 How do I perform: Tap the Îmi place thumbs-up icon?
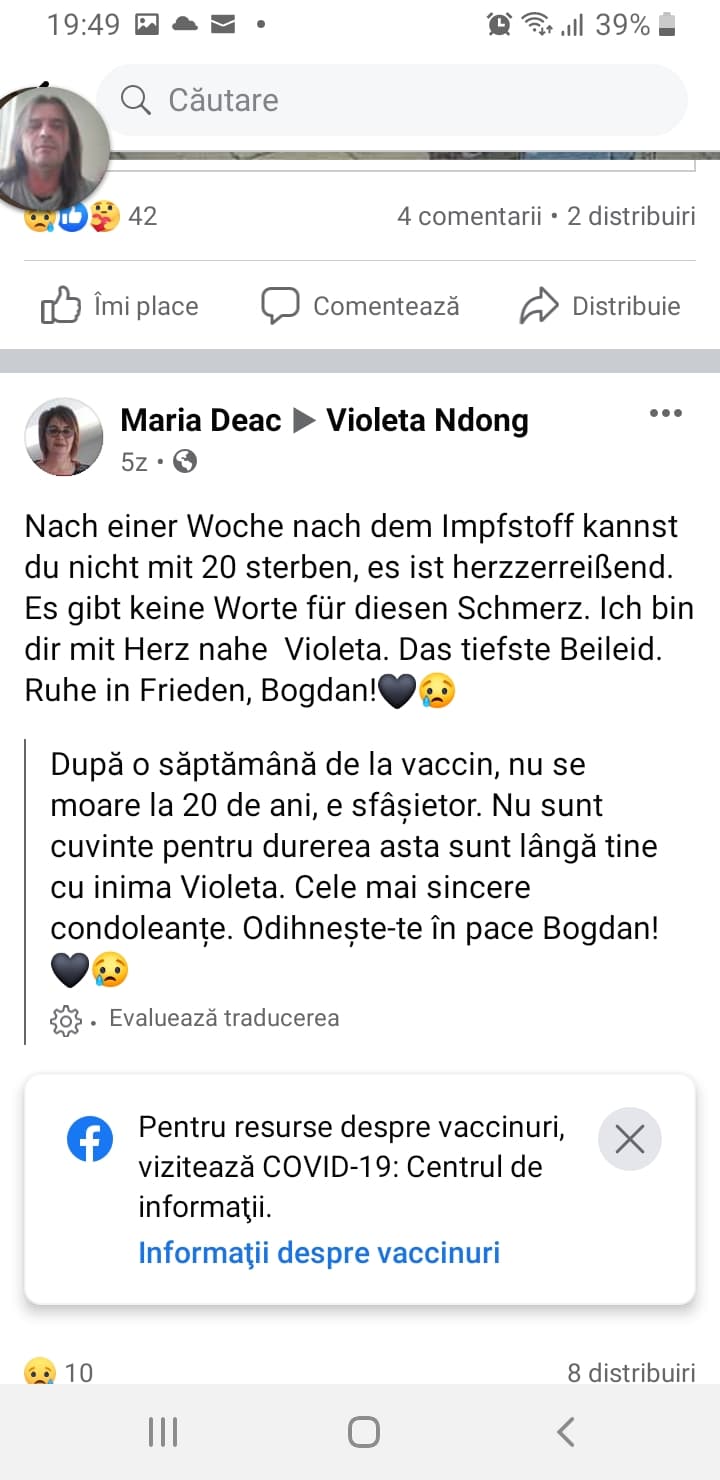click(61, 306)
